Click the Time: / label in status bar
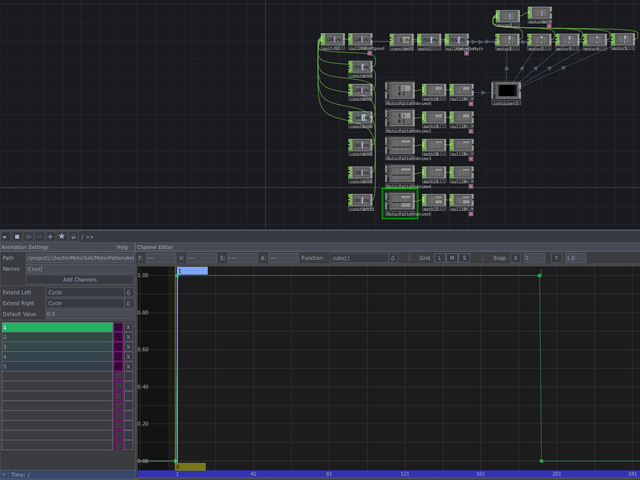 tap(20, 475)
